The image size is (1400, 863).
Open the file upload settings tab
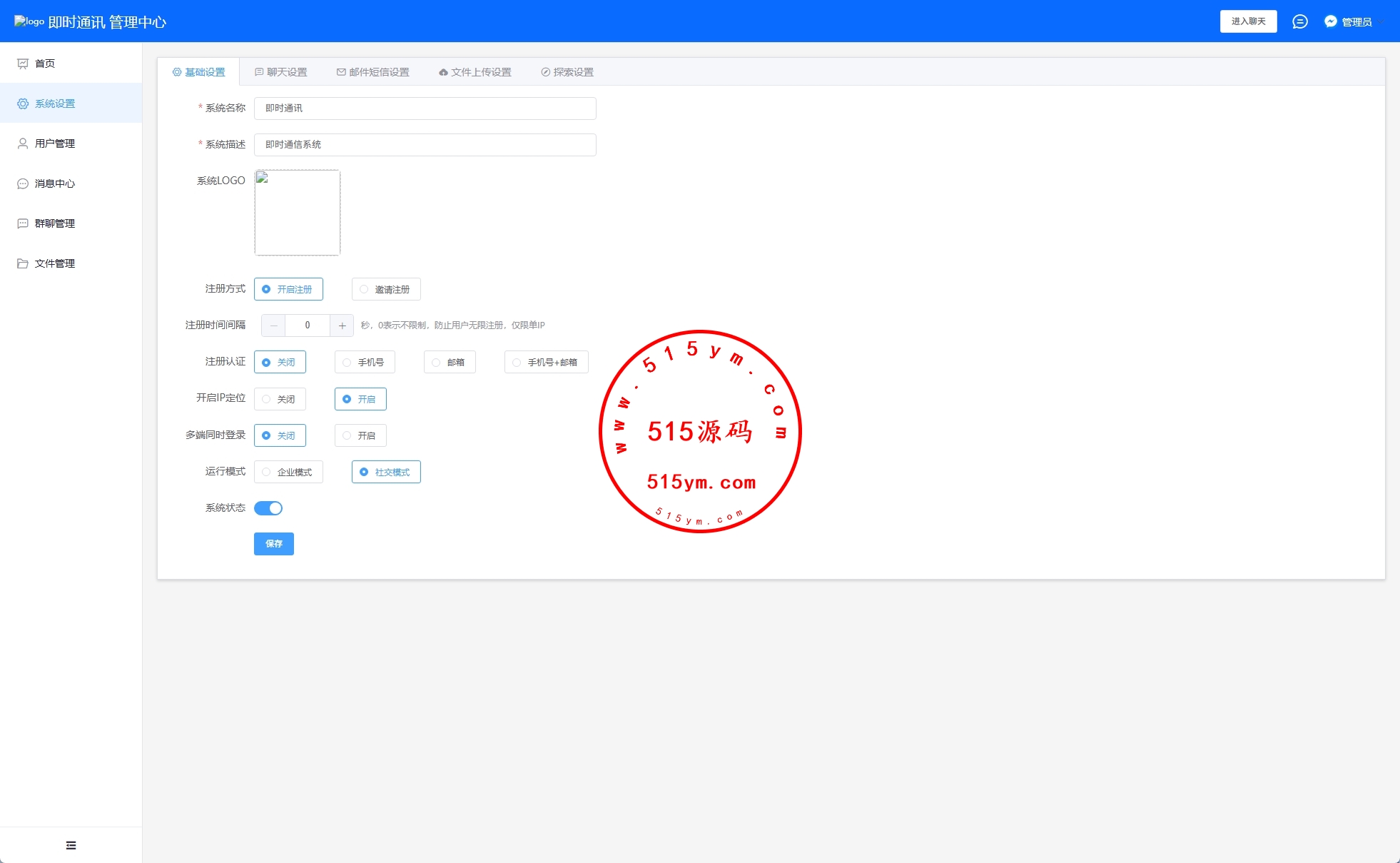coord(475,72)
